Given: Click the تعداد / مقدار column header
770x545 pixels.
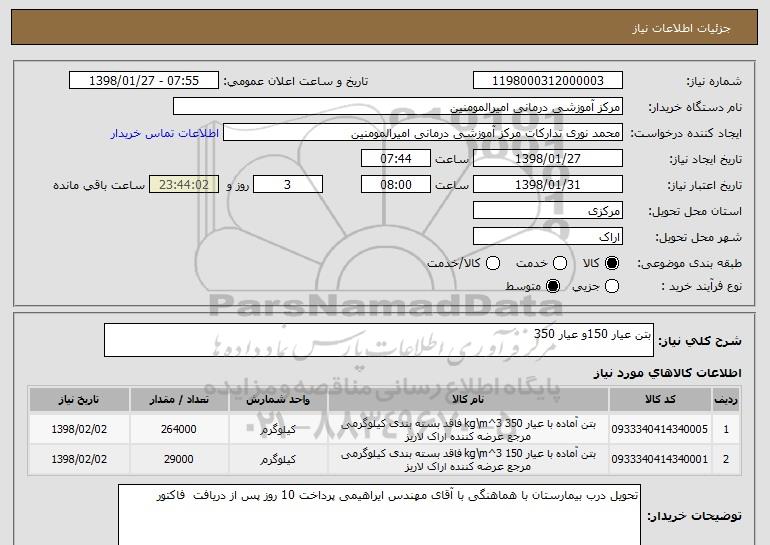Looking at the screenshot, I should click(179, 399).
